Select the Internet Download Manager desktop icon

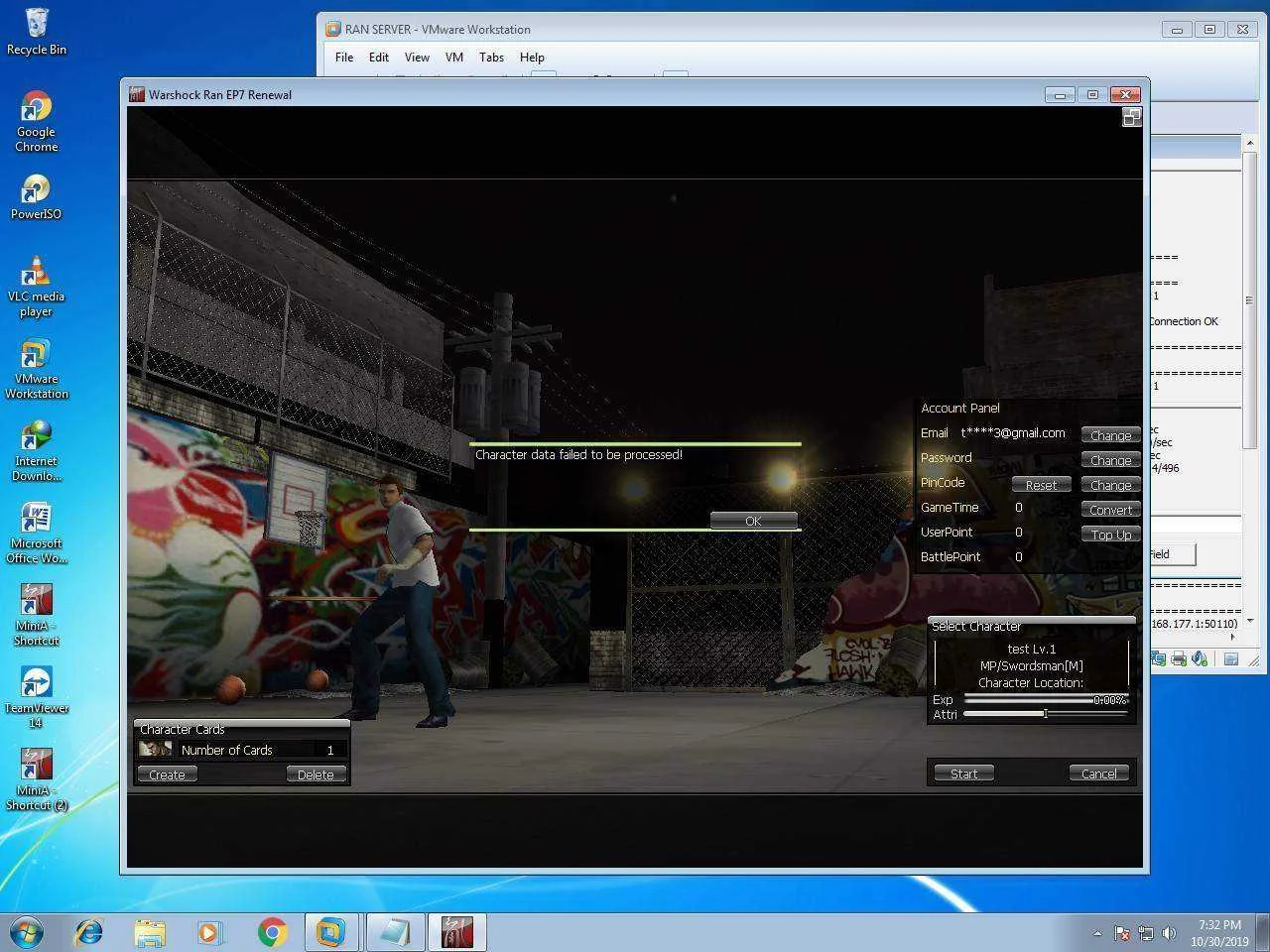37,451
